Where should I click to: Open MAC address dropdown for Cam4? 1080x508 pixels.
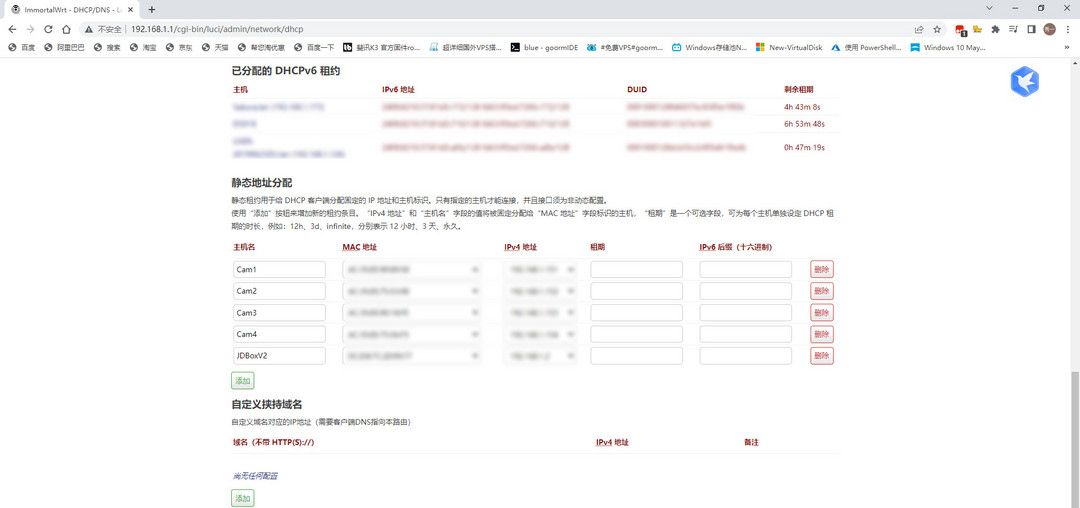(x=412, y=335)
